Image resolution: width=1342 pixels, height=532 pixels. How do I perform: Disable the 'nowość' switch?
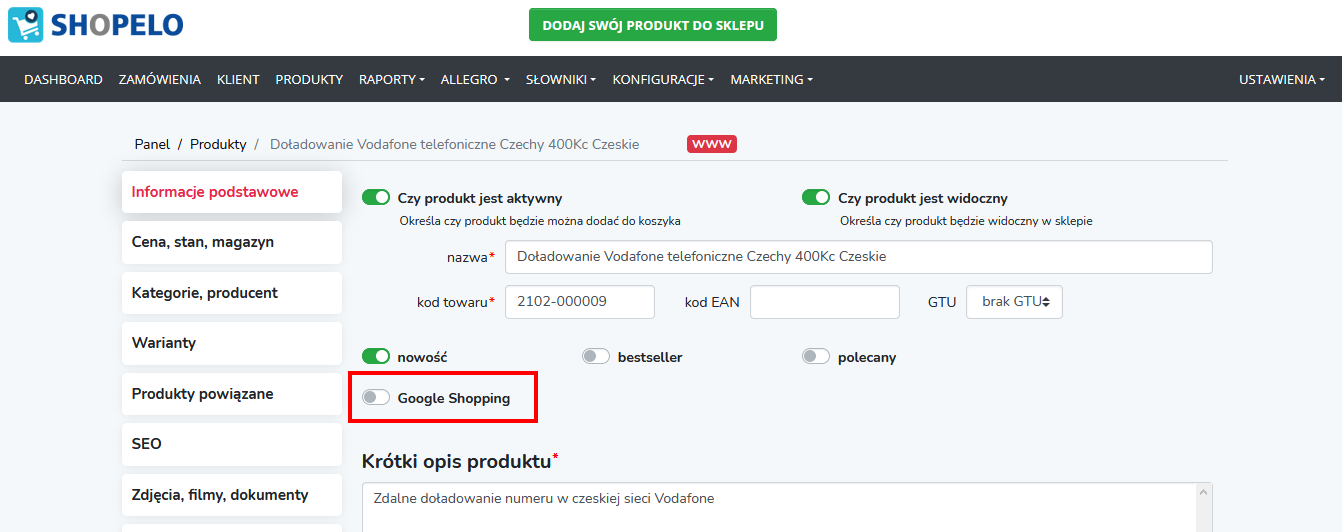click(x=376, y=356)
